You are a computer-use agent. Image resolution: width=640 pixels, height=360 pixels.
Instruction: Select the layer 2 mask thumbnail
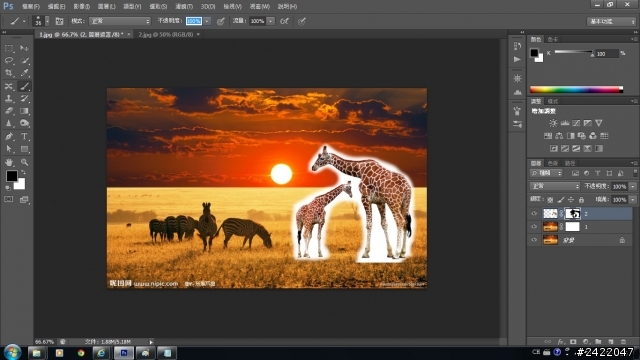click(572, 213)
